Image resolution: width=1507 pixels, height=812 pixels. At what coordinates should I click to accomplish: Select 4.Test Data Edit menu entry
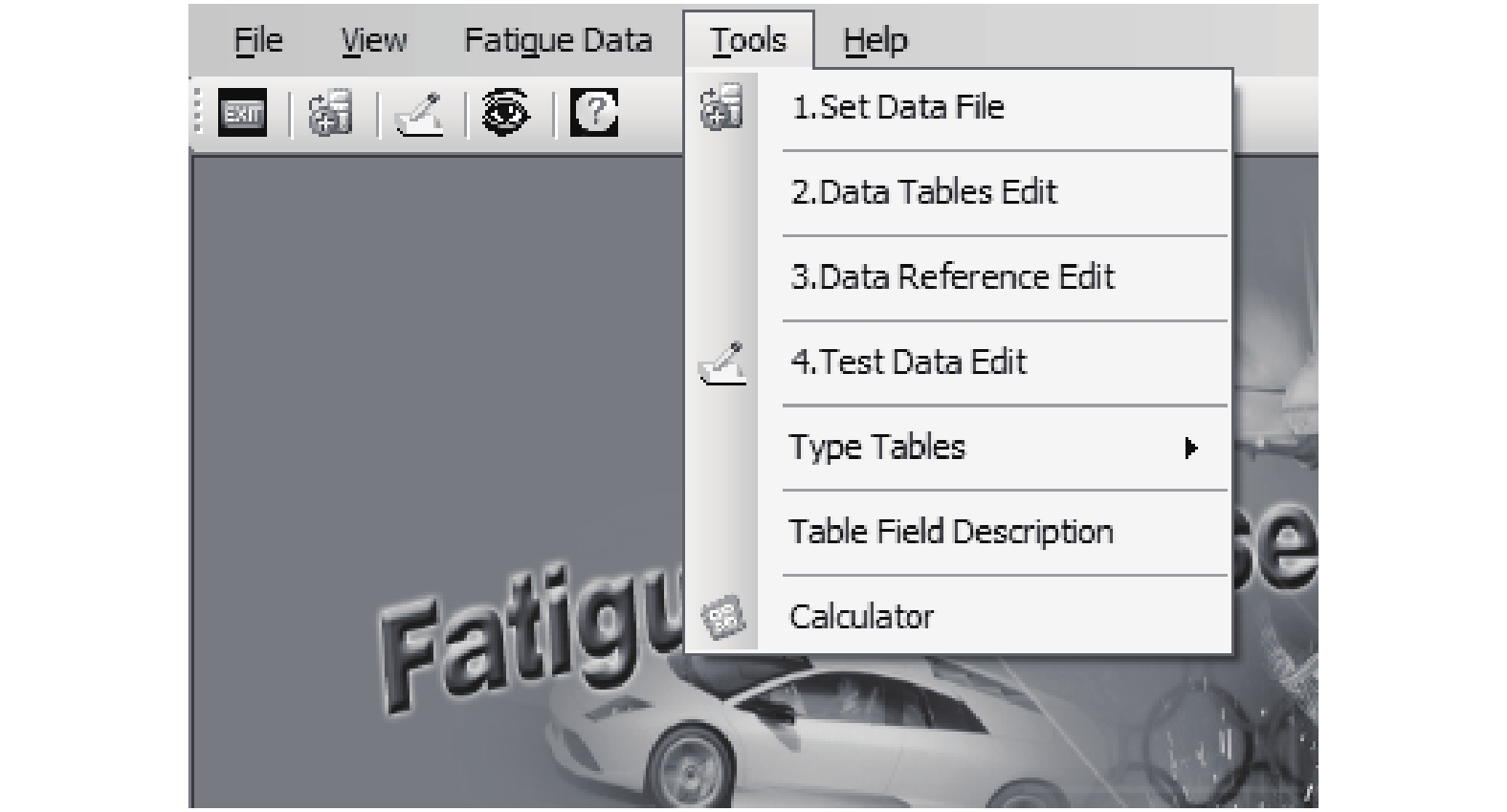(908, 362)
